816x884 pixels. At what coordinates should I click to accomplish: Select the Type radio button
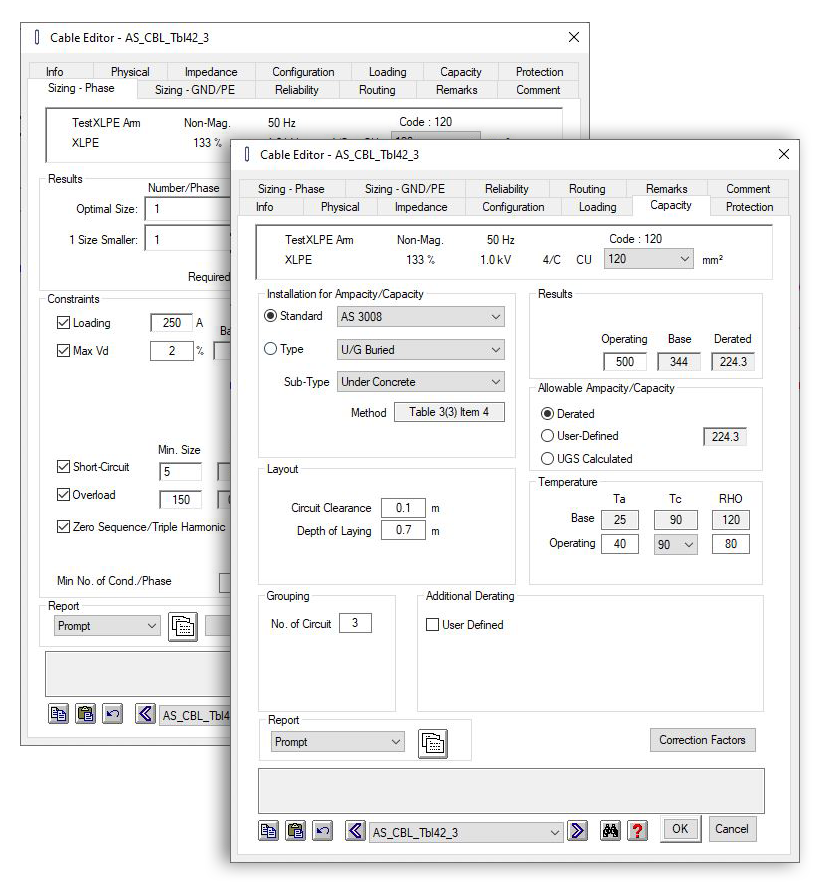pyautogui.click(x=271, y=349)
